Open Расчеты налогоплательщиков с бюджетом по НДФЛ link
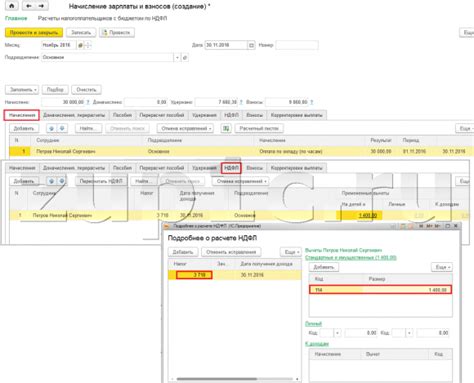474x383 pixels. point(102,19)
